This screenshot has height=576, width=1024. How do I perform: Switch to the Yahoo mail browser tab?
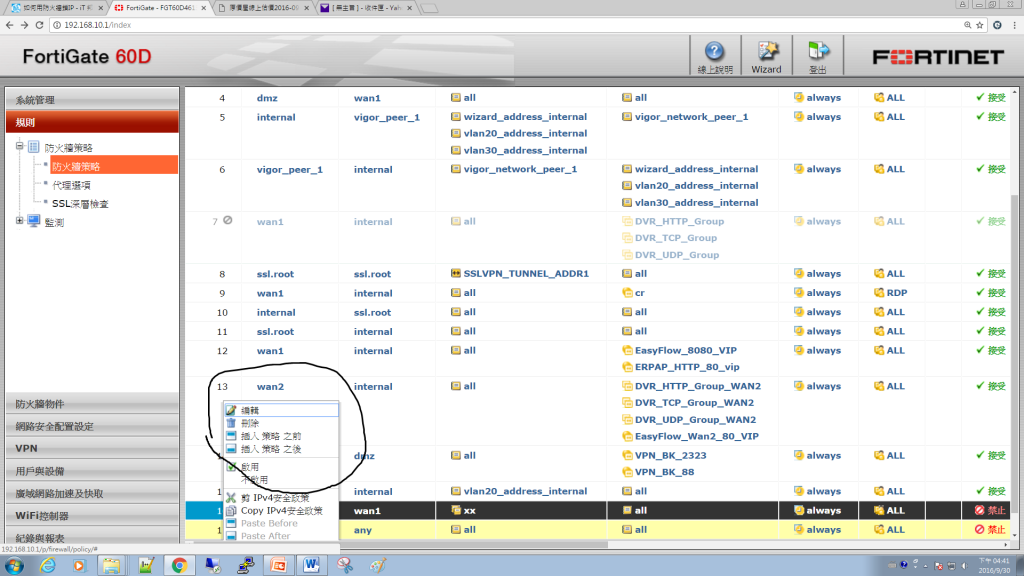pyautogui.click(x=366, y=8)
